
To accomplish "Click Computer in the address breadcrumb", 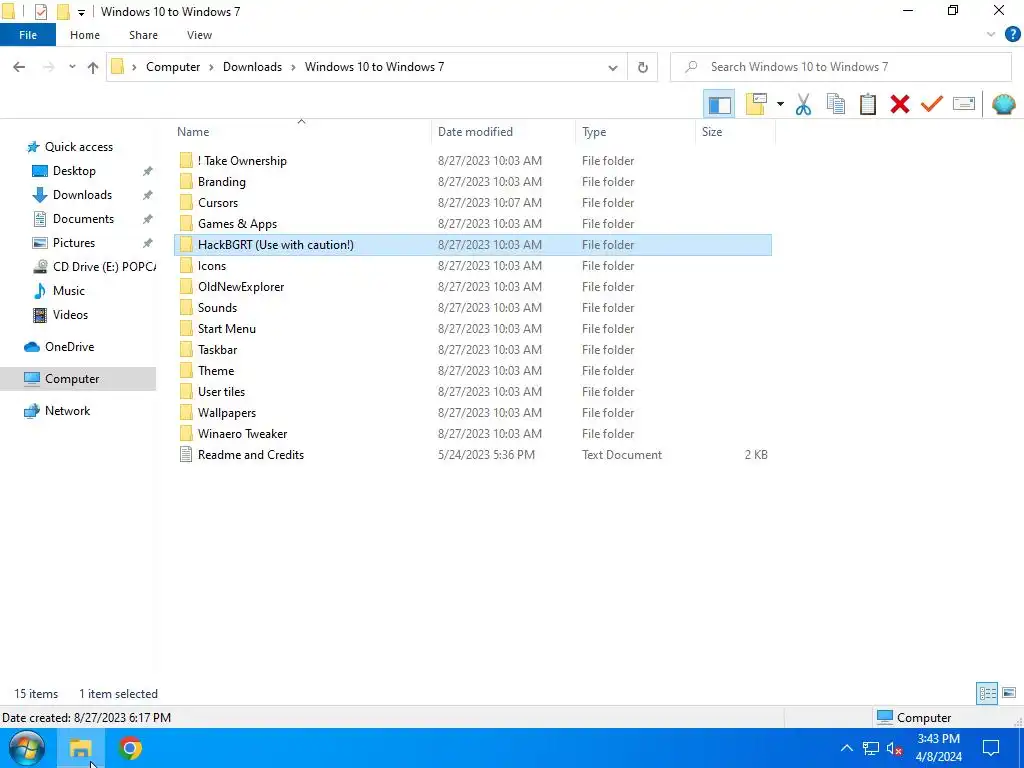I will click(173, 67).
